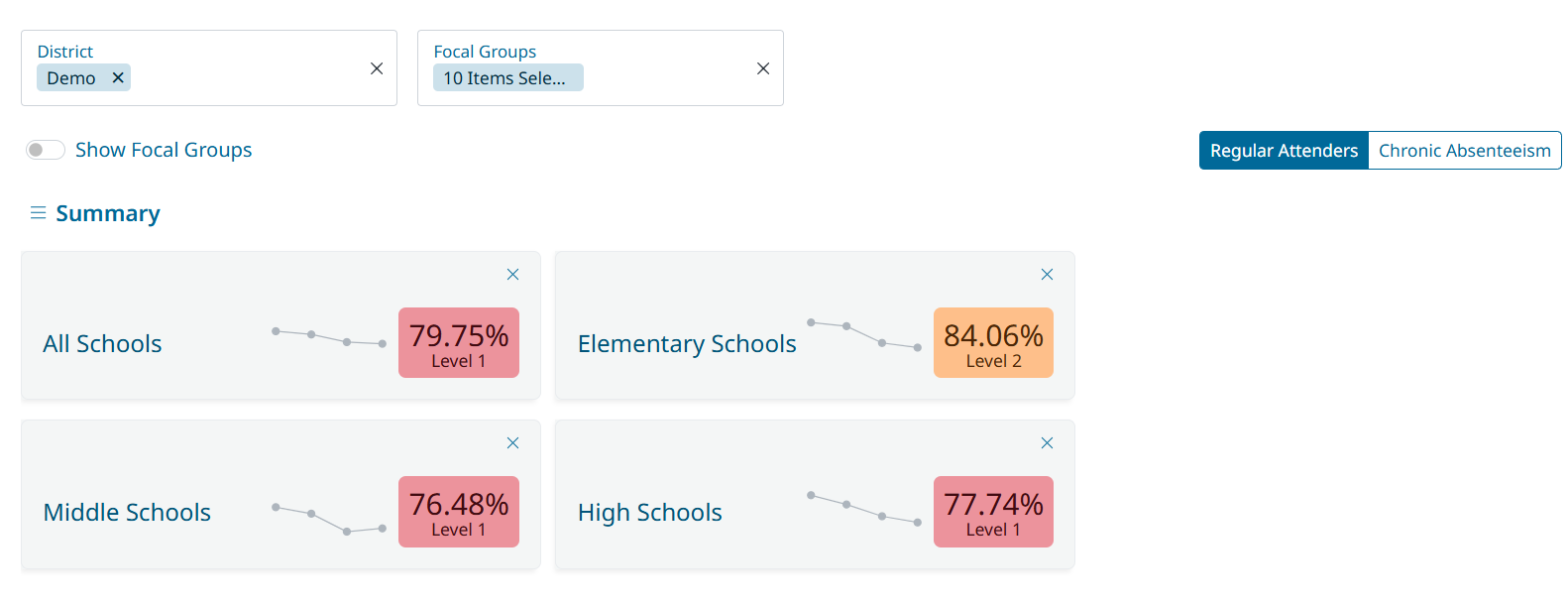Switch to Regular Attenders view
1568x607 pixels.
point(1284,151)
